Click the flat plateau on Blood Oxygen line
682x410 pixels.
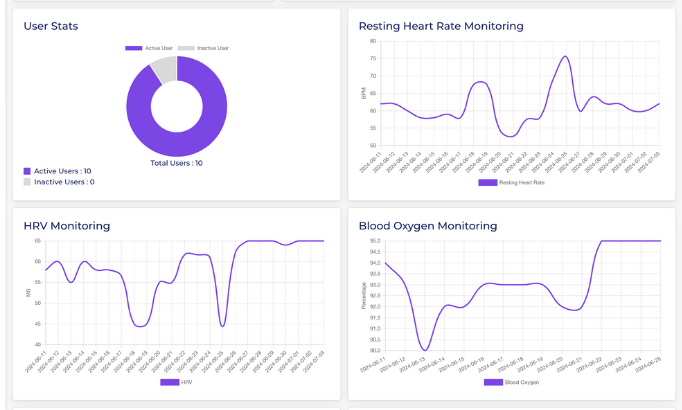(x=630, y=241)
